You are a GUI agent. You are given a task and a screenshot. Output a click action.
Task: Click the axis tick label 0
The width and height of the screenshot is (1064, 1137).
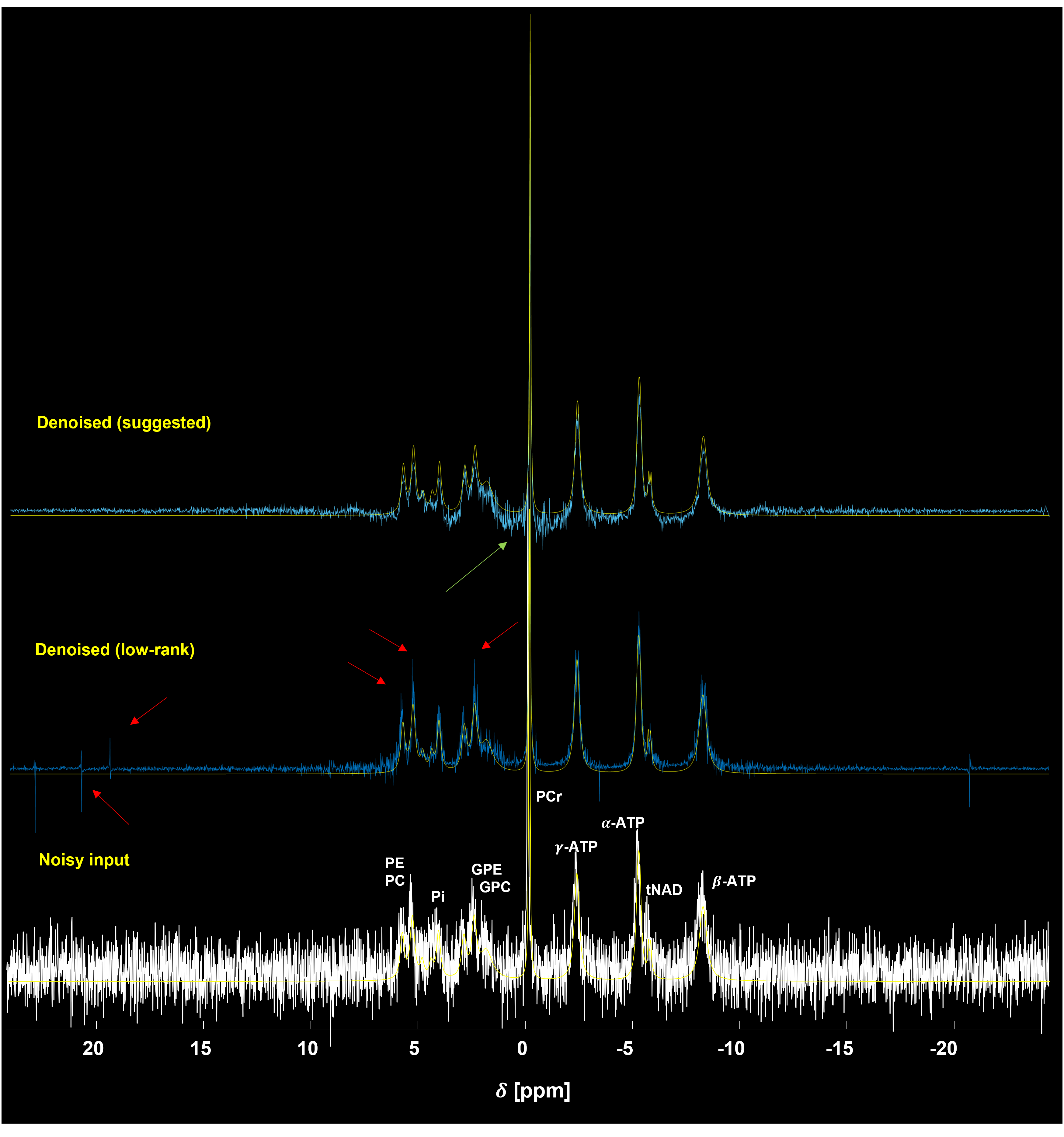point(522,1048)
